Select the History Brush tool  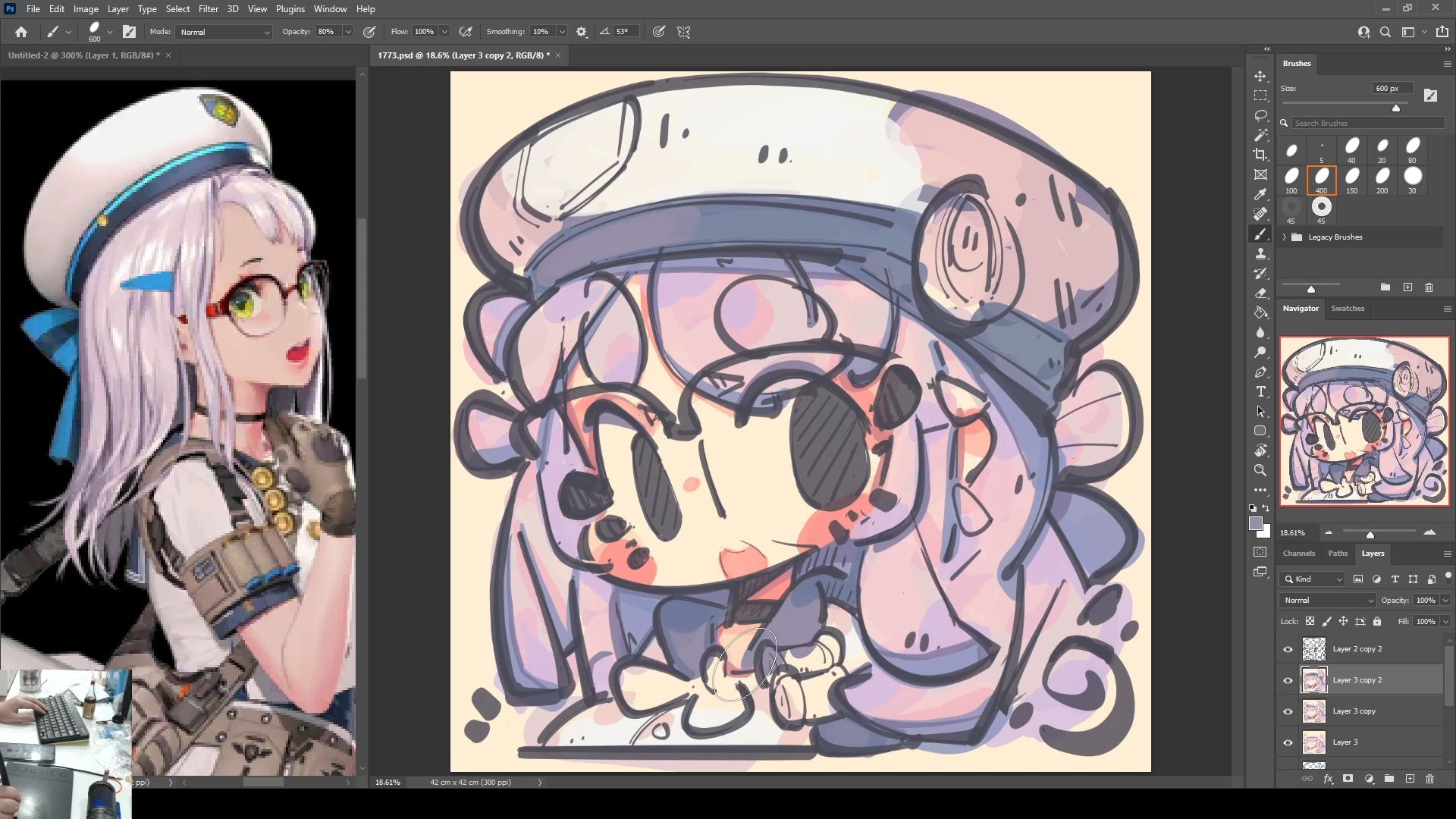[1260, 274]
